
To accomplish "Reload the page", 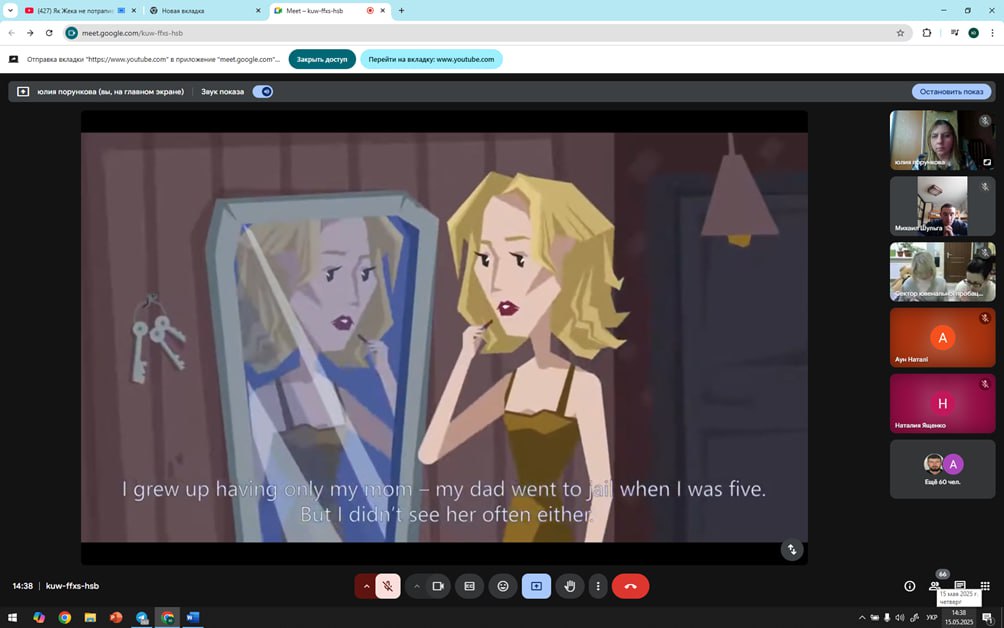I will tap(49, 33).
